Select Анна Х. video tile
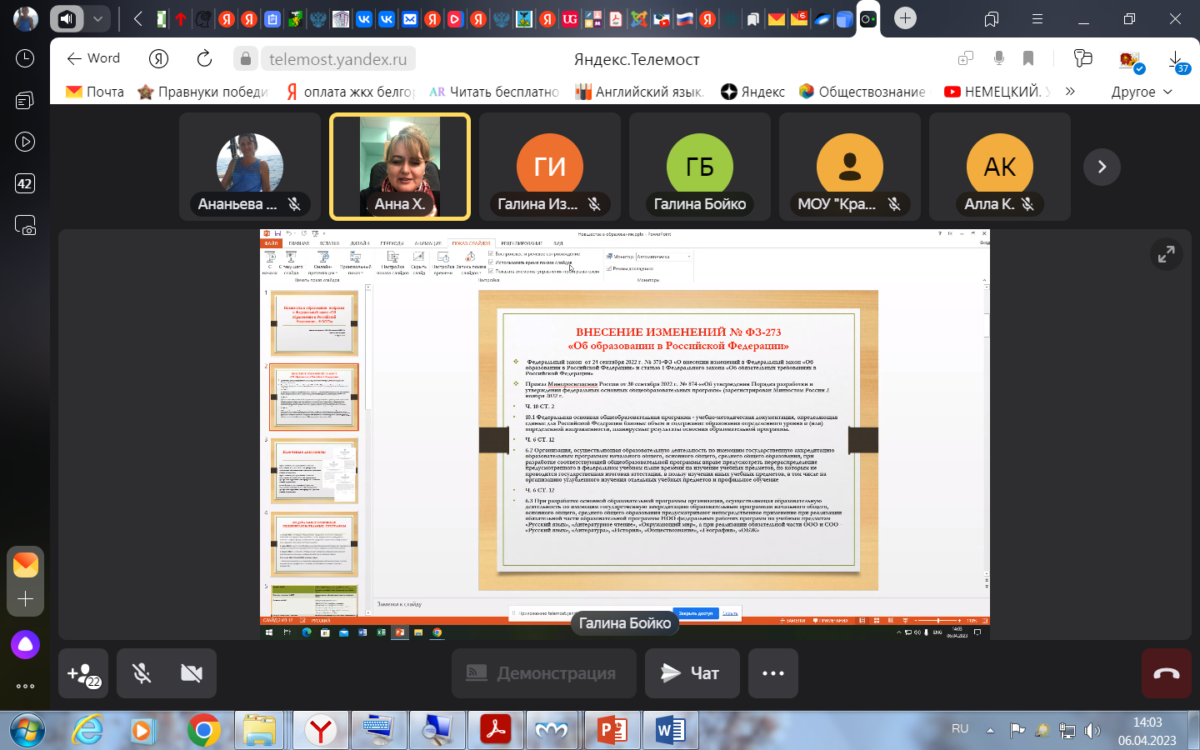This screenshot has height=750, width=1200. pyautogui.click(x=399, y=166)
